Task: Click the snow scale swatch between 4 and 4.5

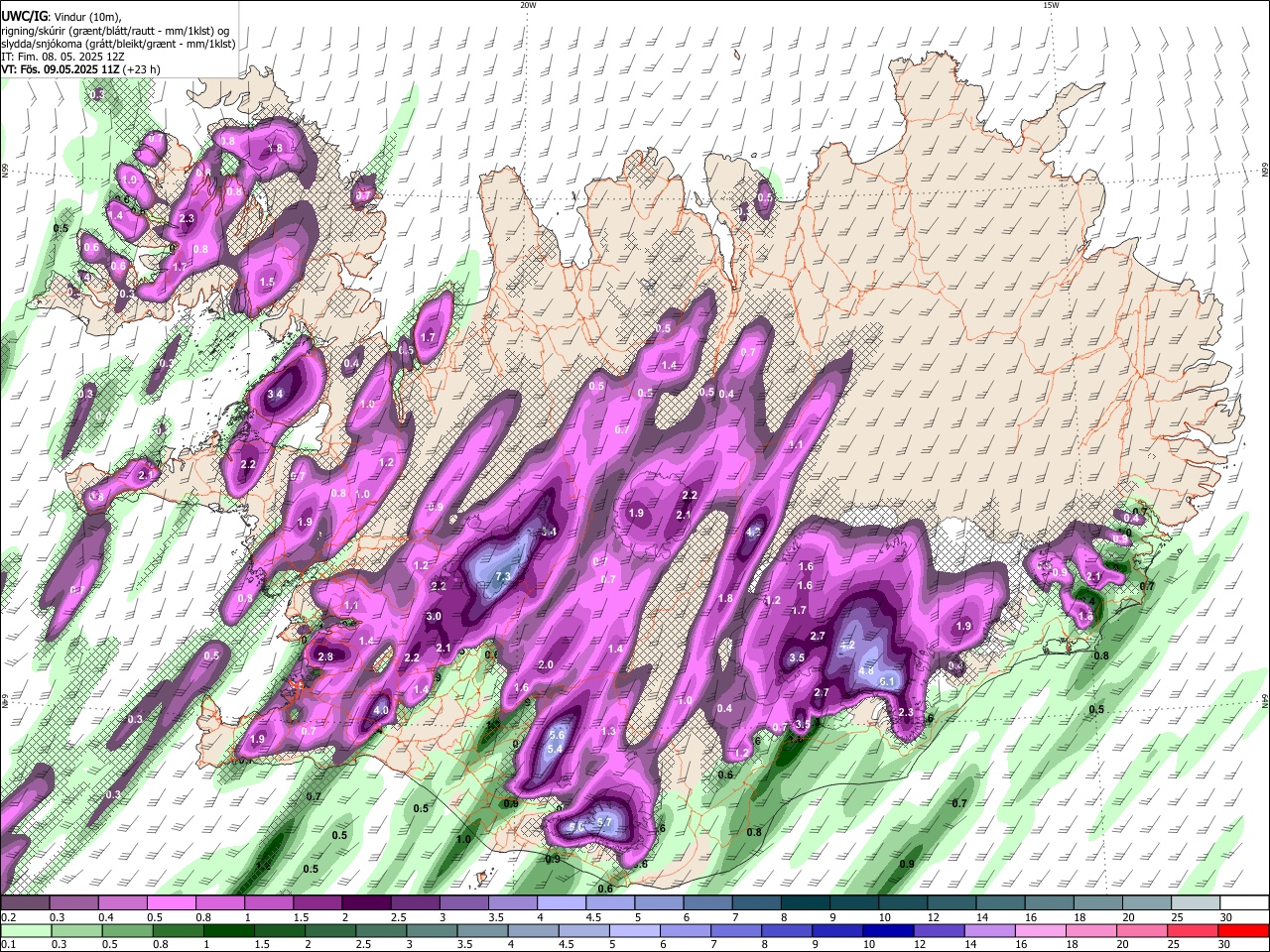Action: (562, 903)
